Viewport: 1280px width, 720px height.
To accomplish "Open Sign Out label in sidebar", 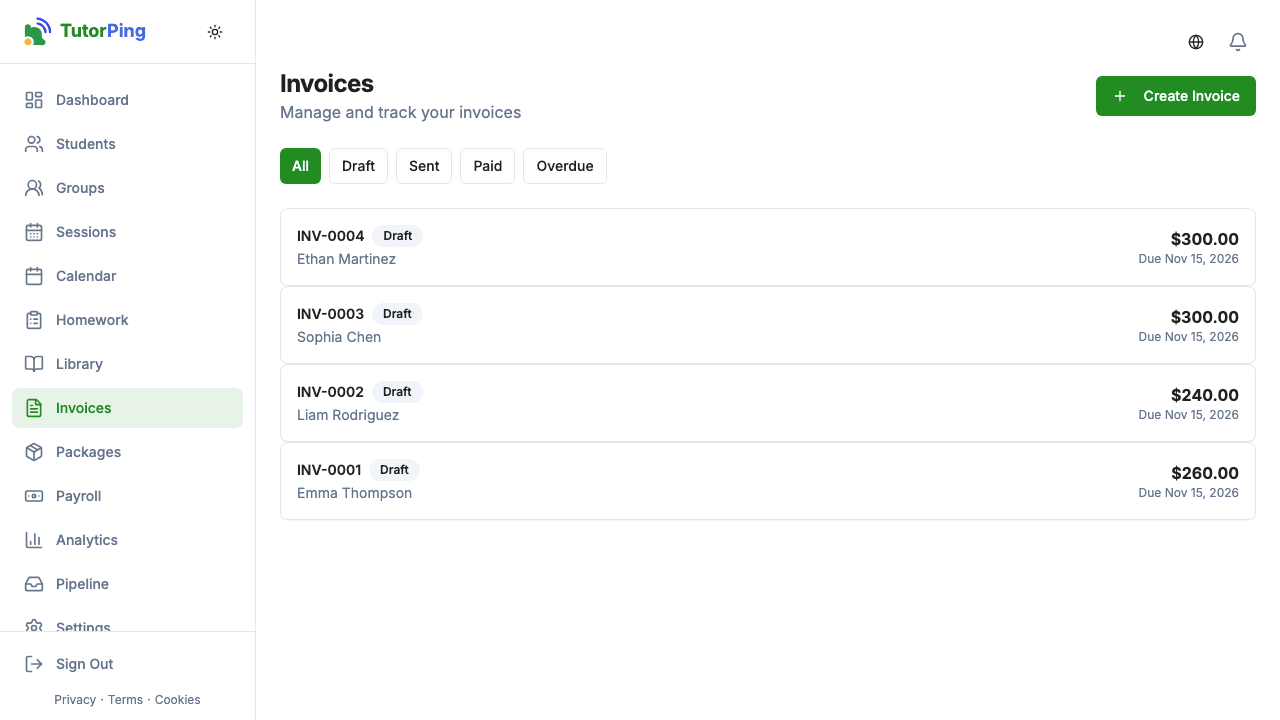I will [x=85, y=664].
